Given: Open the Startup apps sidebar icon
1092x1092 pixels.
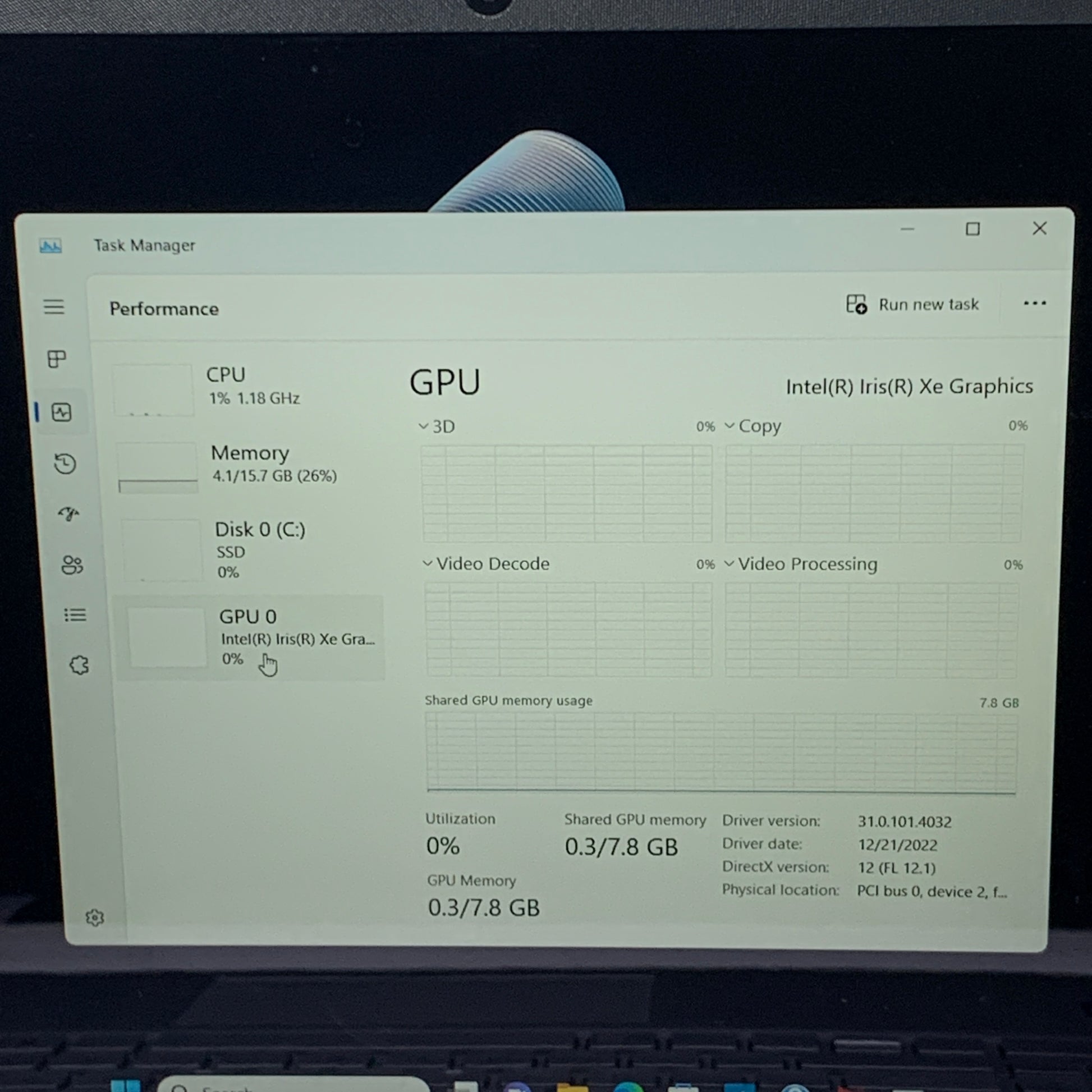Looking at the screenshot, I should coord(69,513).
